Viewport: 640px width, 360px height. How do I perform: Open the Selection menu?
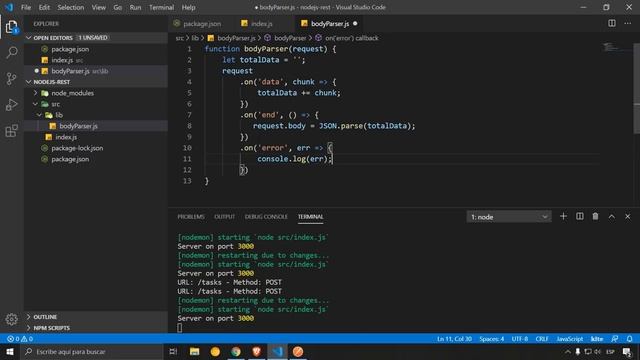click(x=71, y=7)
